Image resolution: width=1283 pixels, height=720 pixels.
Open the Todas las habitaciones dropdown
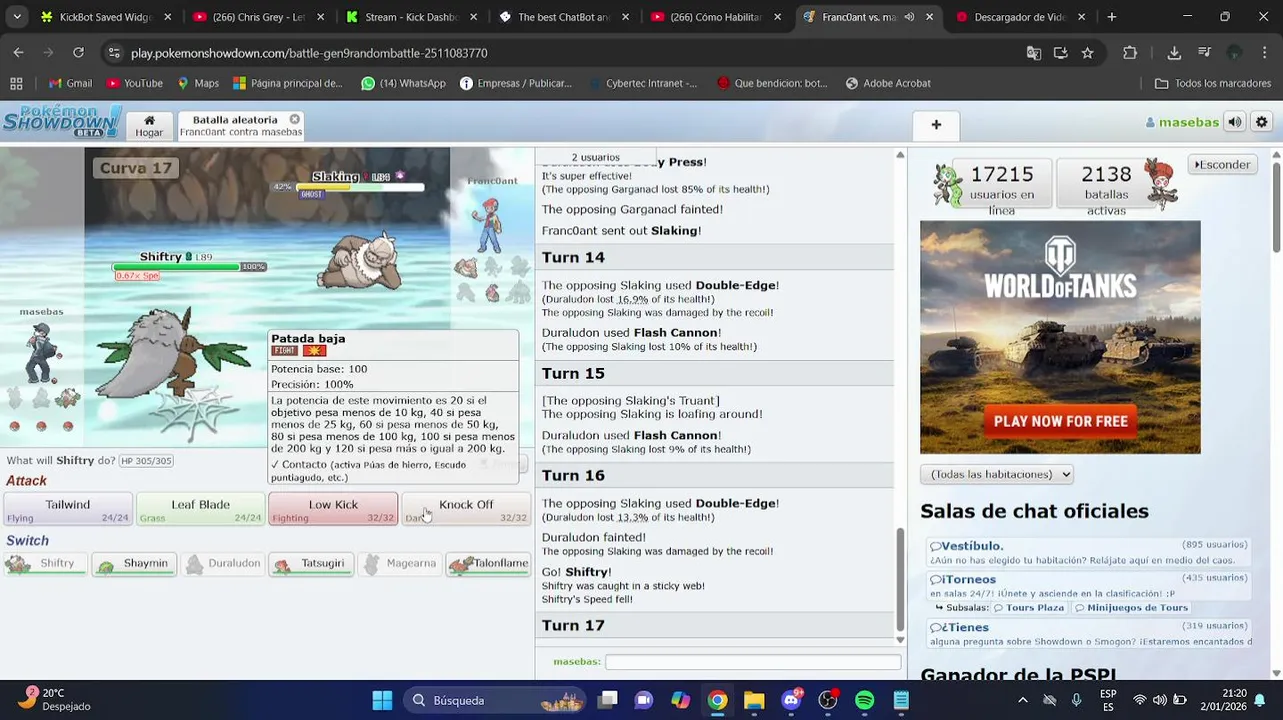[x=996, y=474]
